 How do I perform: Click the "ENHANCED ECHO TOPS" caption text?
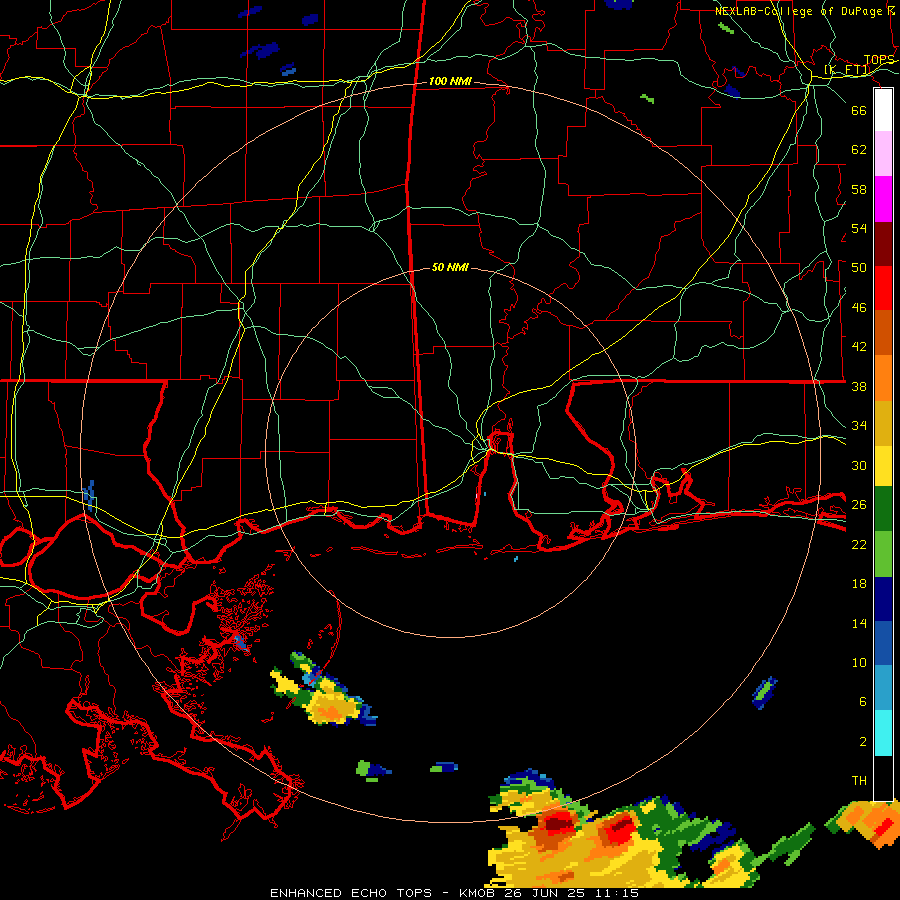pos(351,893)
